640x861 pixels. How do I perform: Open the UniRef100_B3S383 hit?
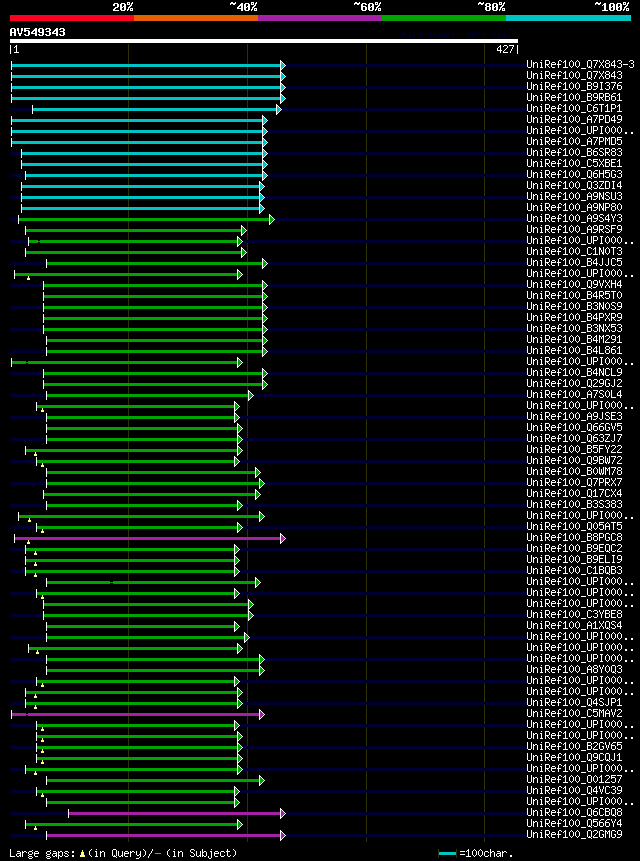coord(574,505)
